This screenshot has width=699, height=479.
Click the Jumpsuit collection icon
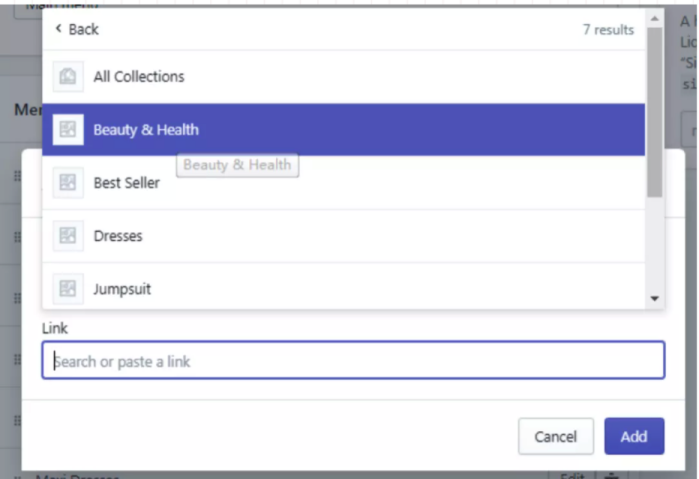pos(68,289)
